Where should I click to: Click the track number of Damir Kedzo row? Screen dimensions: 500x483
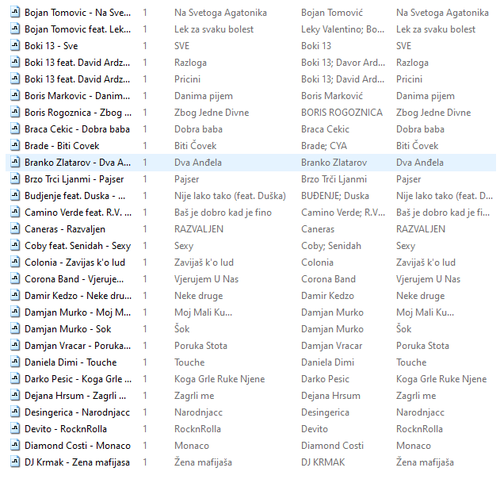click(x=145, y=296)
